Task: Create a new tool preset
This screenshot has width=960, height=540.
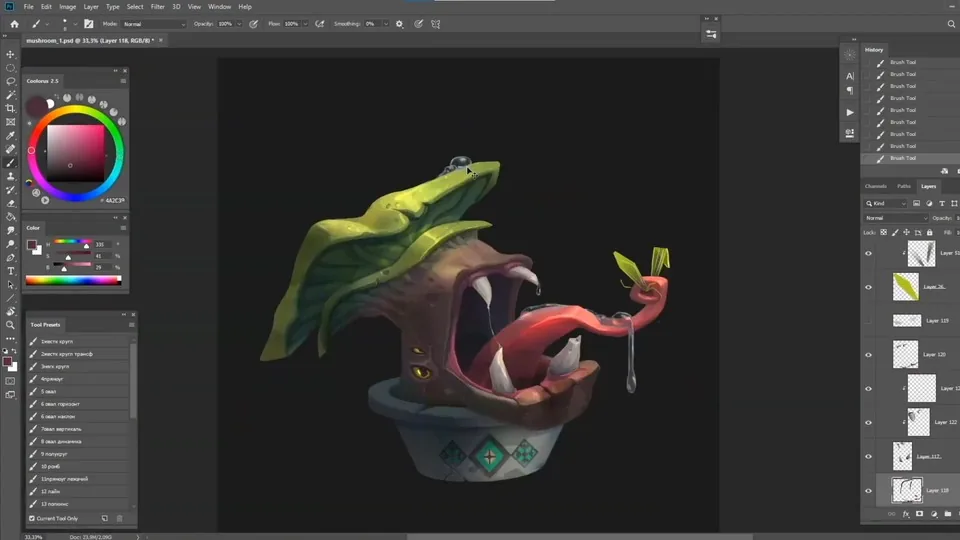Action: (x=105, y=519)
